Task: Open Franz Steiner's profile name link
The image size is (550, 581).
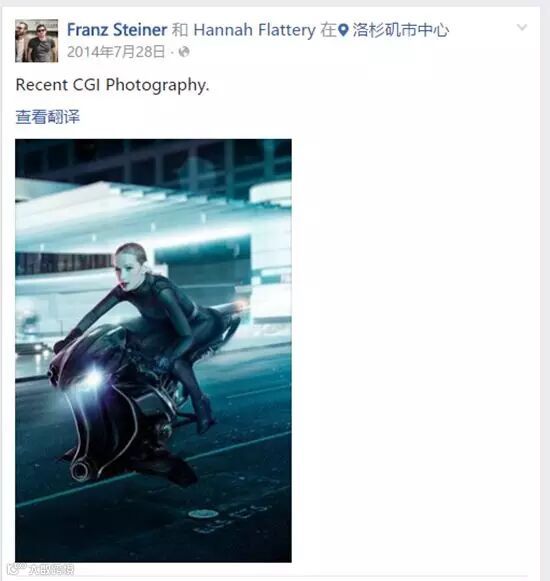Action: [x=117, y=30]
